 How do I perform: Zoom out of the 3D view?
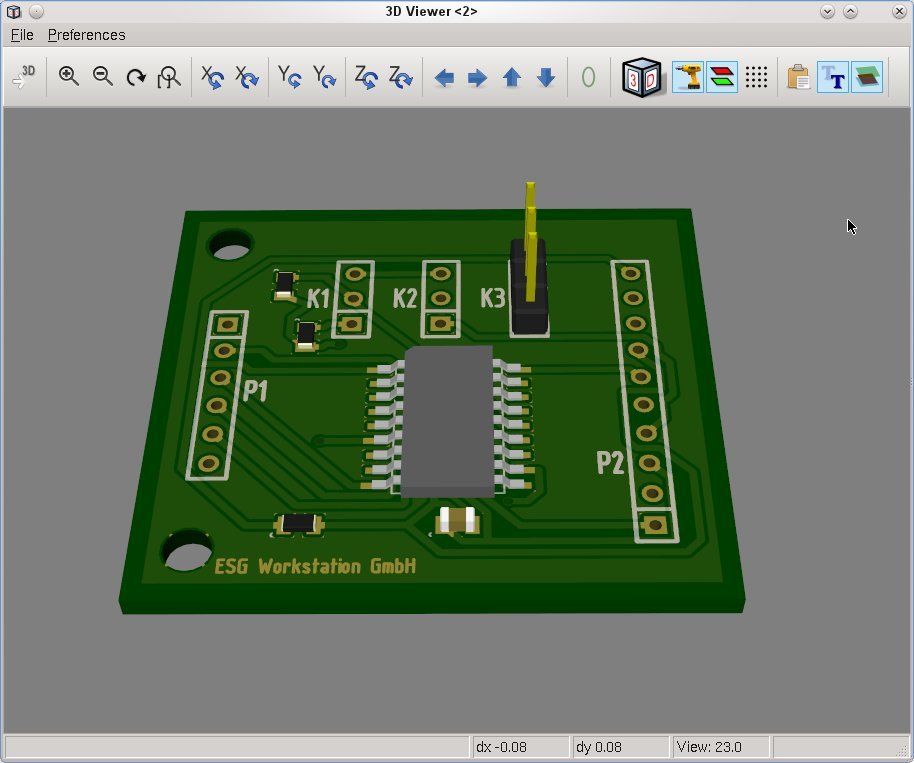coord(102,77)
